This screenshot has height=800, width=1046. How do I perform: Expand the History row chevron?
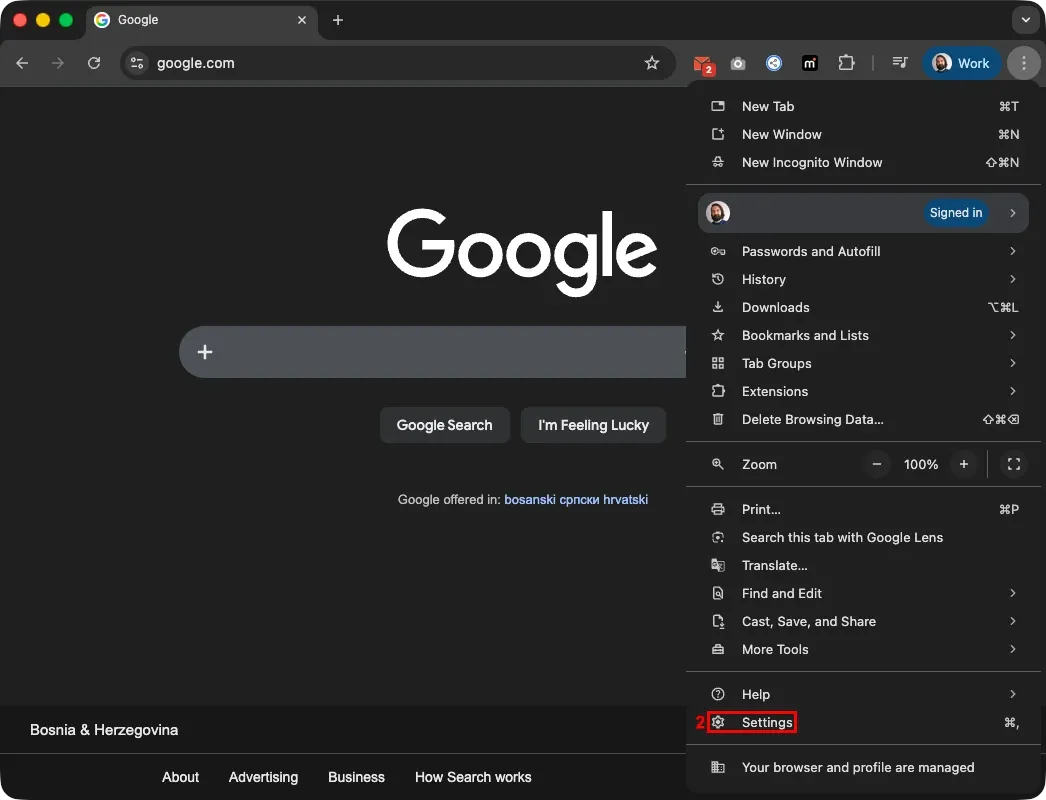(1013, 280)
